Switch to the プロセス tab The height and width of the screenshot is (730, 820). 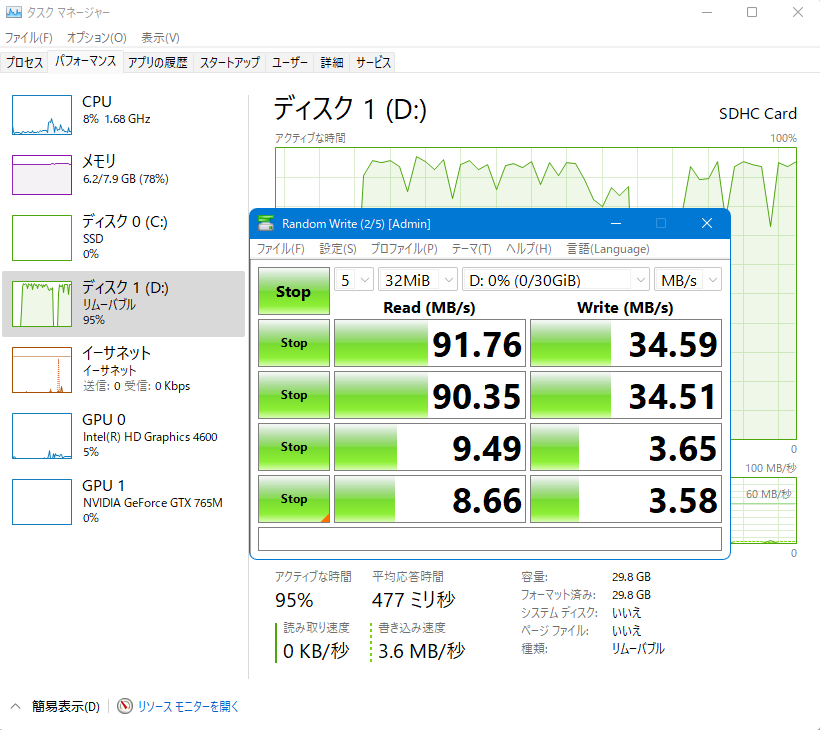(x=24, y=63)
